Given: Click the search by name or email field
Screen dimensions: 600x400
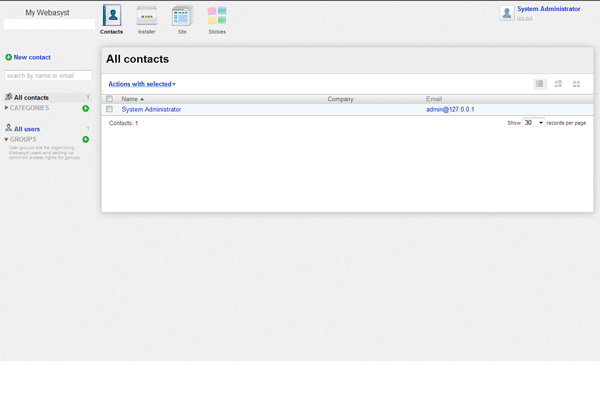Looking at the screenshot, I should click(x=48, y=76).
